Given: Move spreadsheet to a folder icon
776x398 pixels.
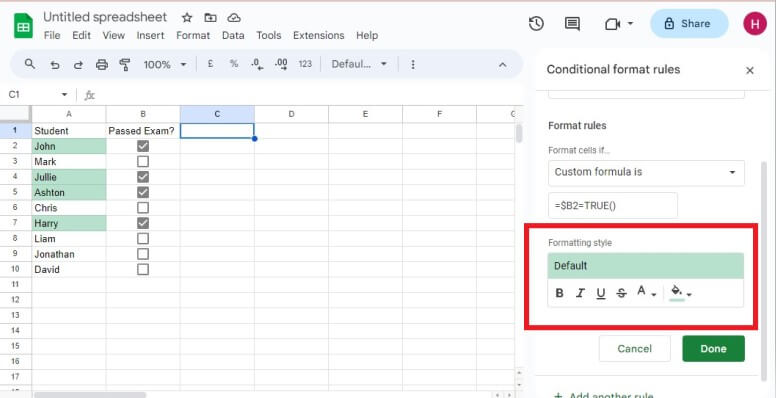Looking at the screenshot, I should [210, 18].
